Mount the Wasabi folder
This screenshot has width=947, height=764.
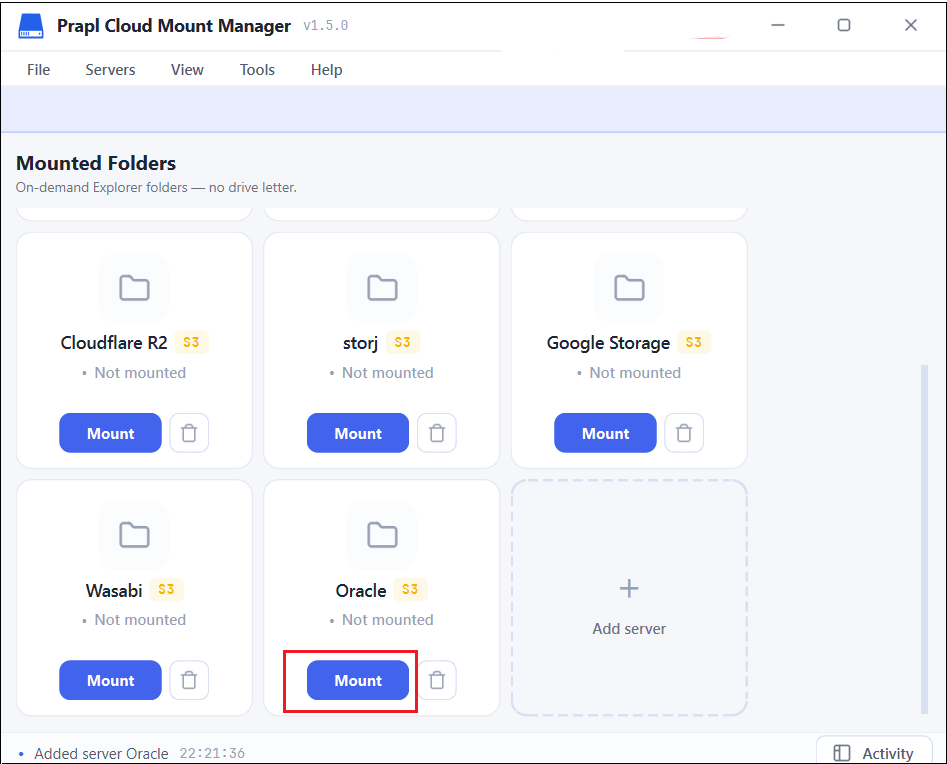coord(111,680)
